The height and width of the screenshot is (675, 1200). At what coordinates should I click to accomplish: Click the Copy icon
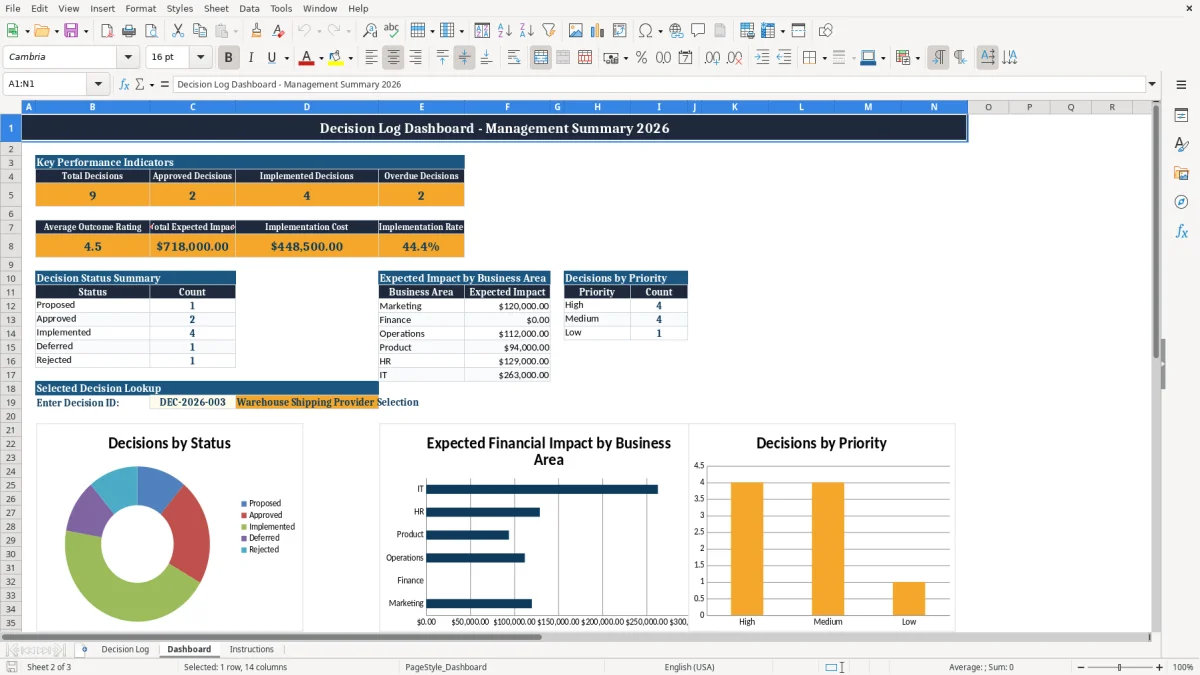pyautogui.click(x=199, y=31)
